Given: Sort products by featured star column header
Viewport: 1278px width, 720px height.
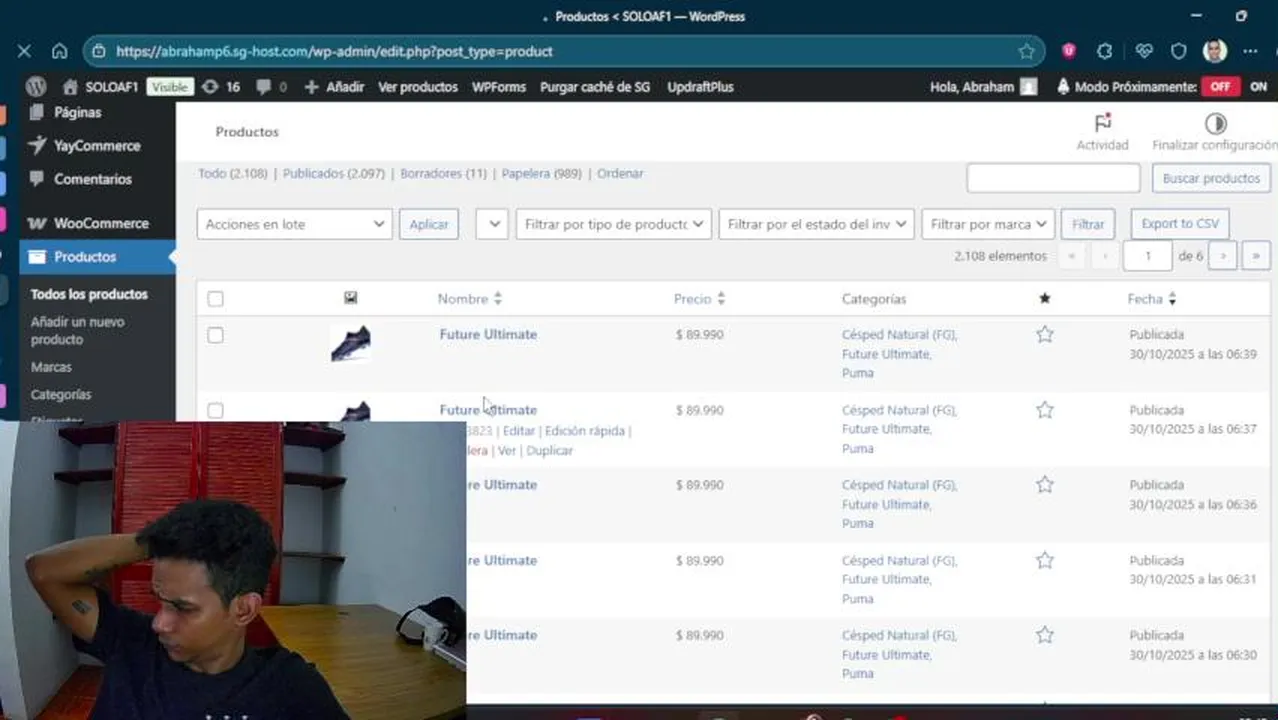Looking at the screenshot, I should (x=1045, y=298).
